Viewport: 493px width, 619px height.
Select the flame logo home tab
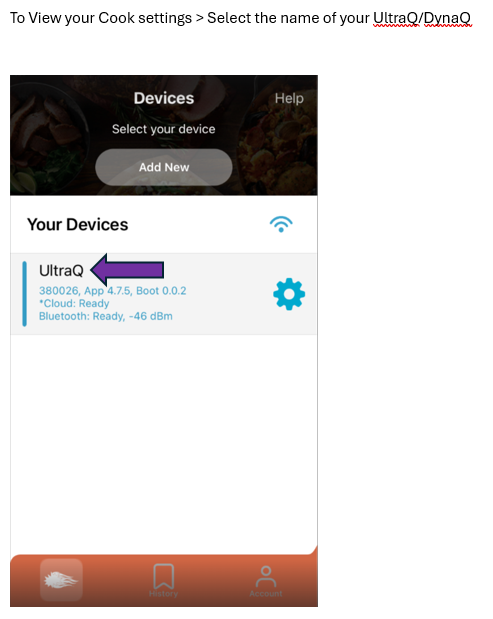click(x=61, y=580)
